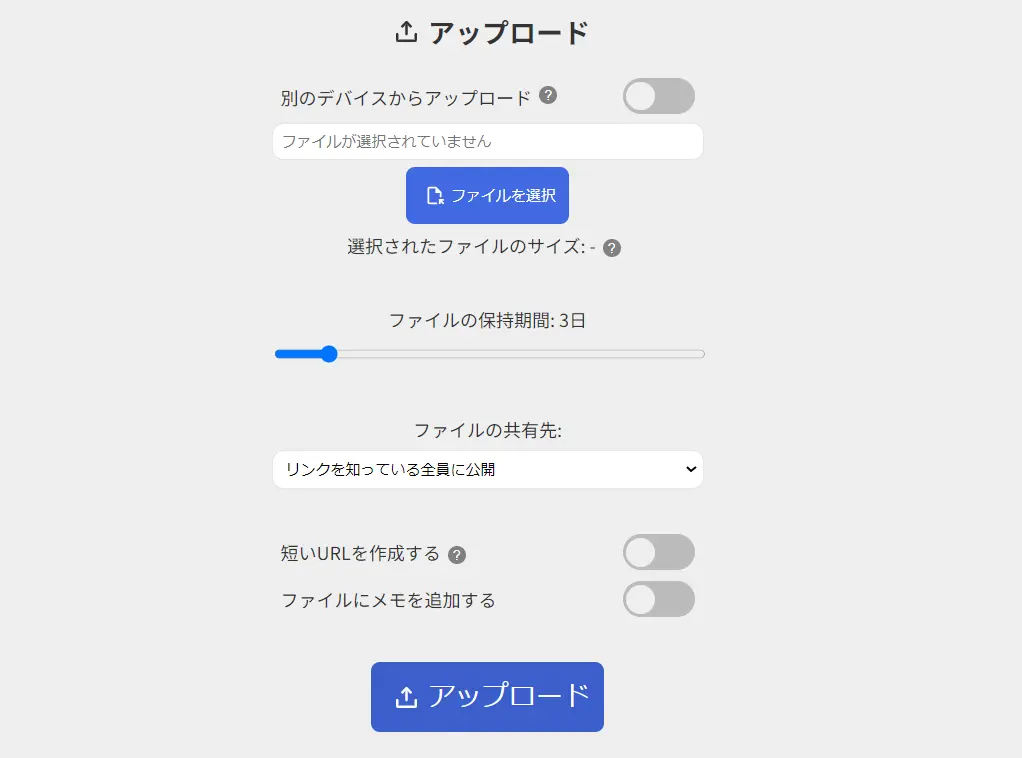Click the help icon beside 別のデバイスからアップロード

[547, 96]
